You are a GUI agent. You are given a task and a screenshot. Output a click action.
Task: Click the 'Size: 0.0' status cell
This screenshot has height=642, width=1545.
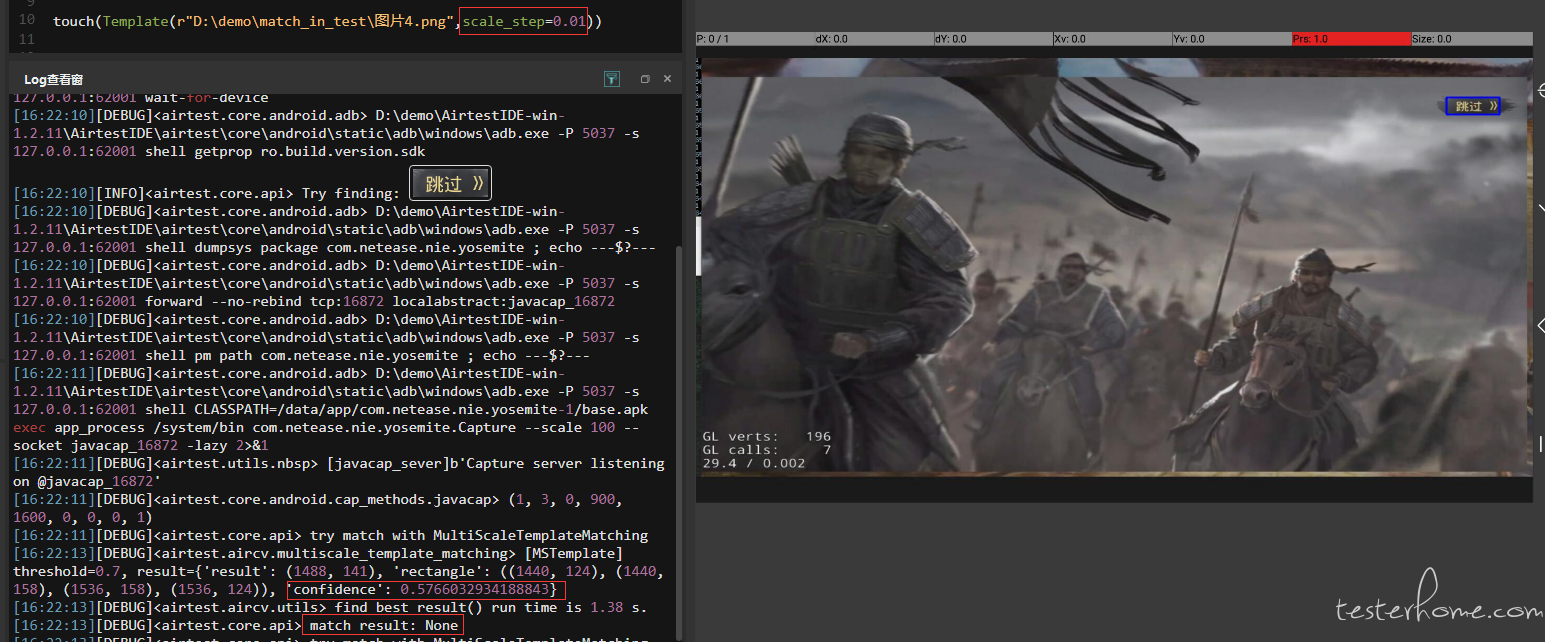tap(1471, 39)
